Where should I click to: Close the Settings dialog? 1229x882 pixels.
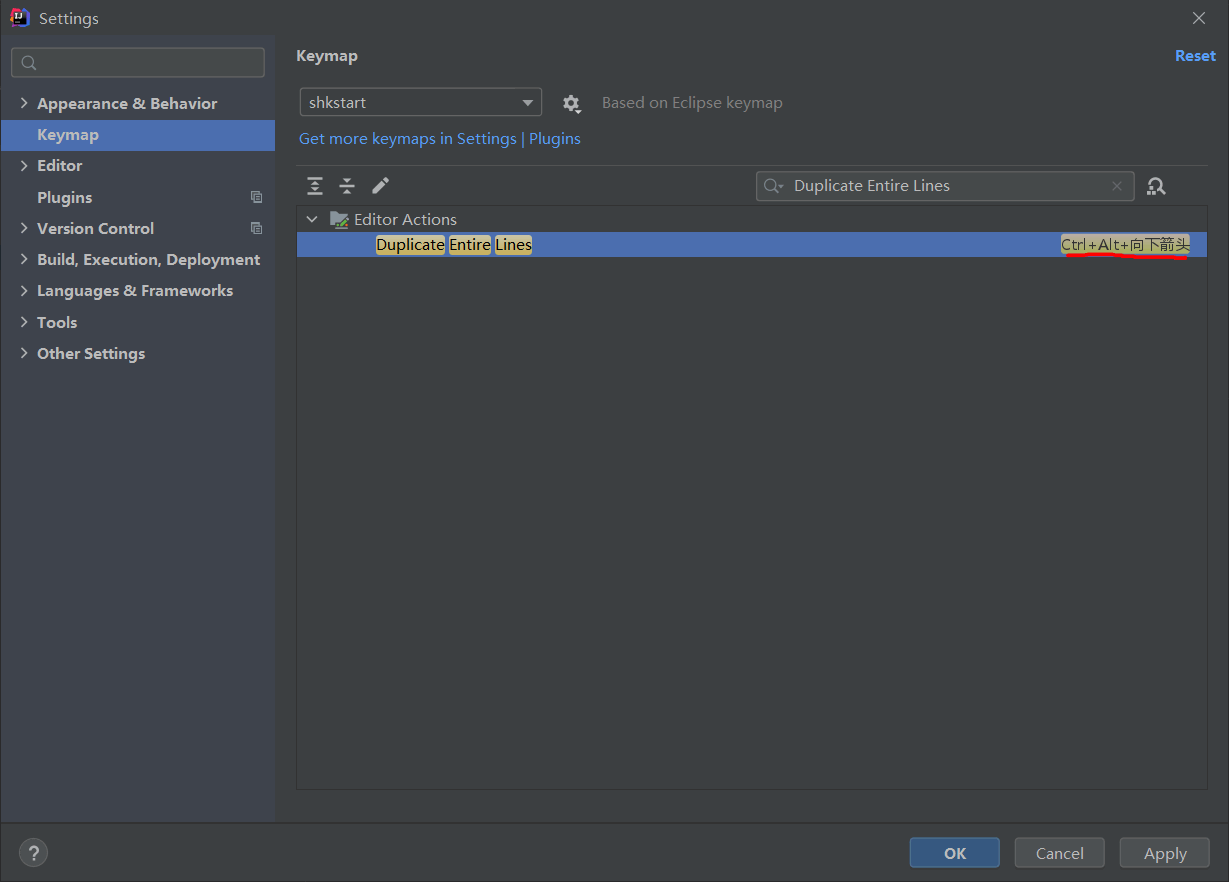click(1199, 18)
